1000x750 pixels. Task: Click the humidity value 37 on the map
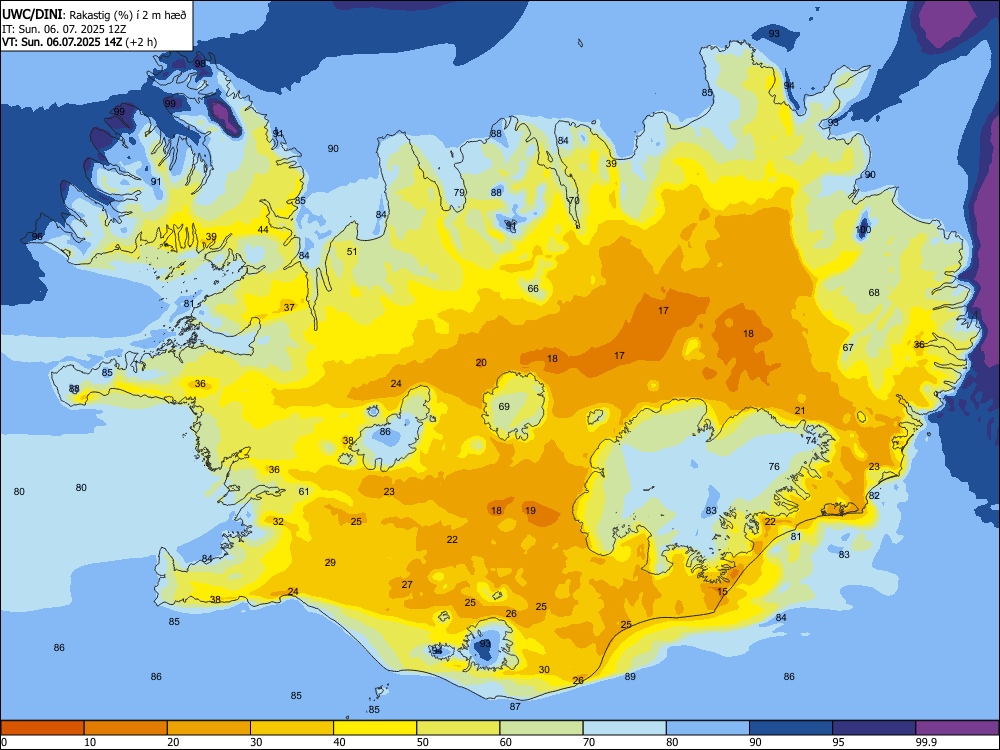tap(290, 307)
